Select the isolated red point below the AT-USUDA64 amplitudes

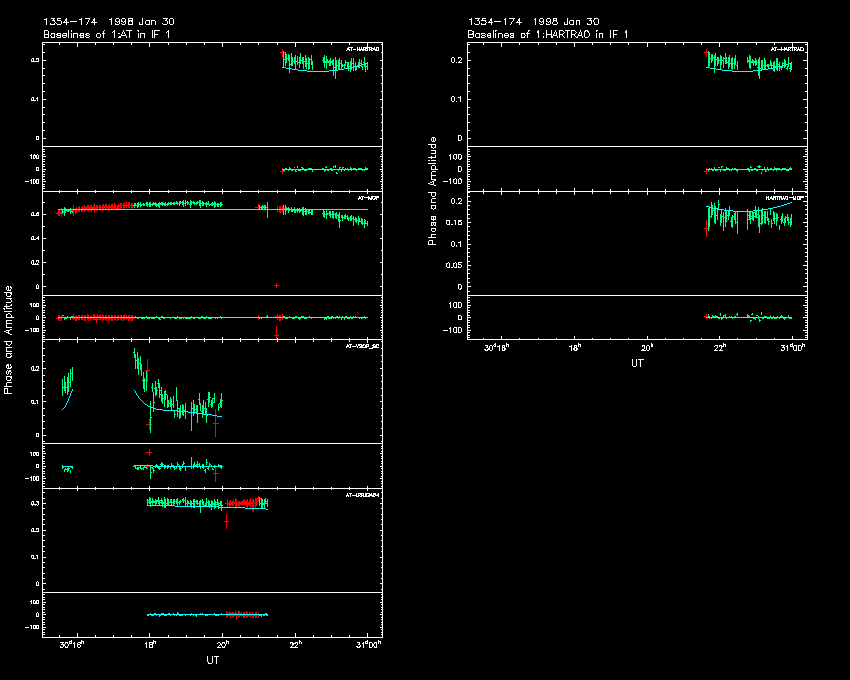[227, 522]
